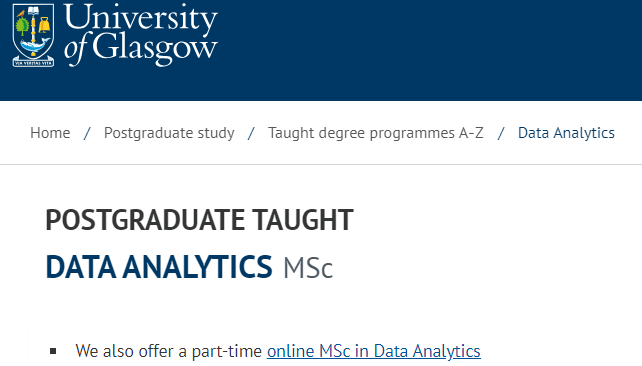Click the fish at the crest bottom
This screenshot has height=366, width=642.
[x=35, y=45]
